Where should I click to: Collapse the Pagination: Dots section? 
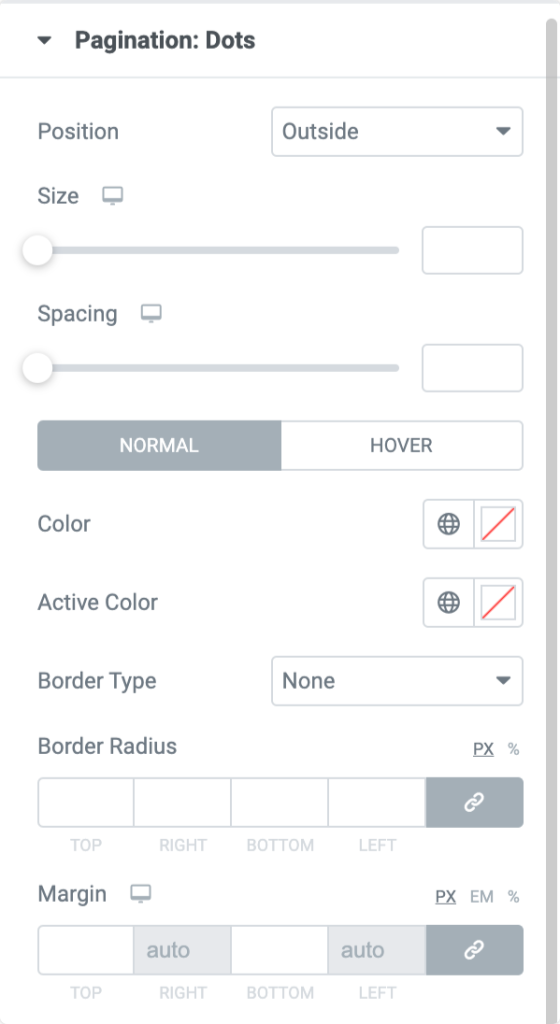pyautogui.click(x=44, y=40)
